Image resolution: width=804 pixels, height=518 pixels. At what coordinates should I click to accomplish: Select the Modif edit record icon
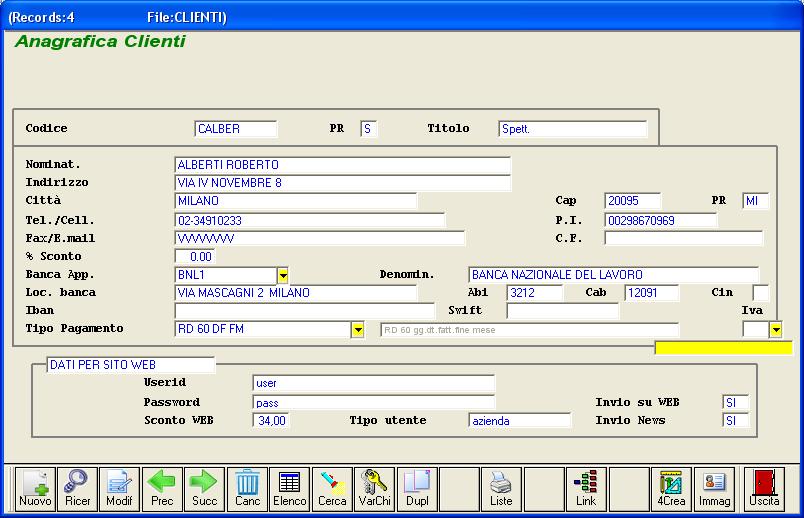pos(119,489)
